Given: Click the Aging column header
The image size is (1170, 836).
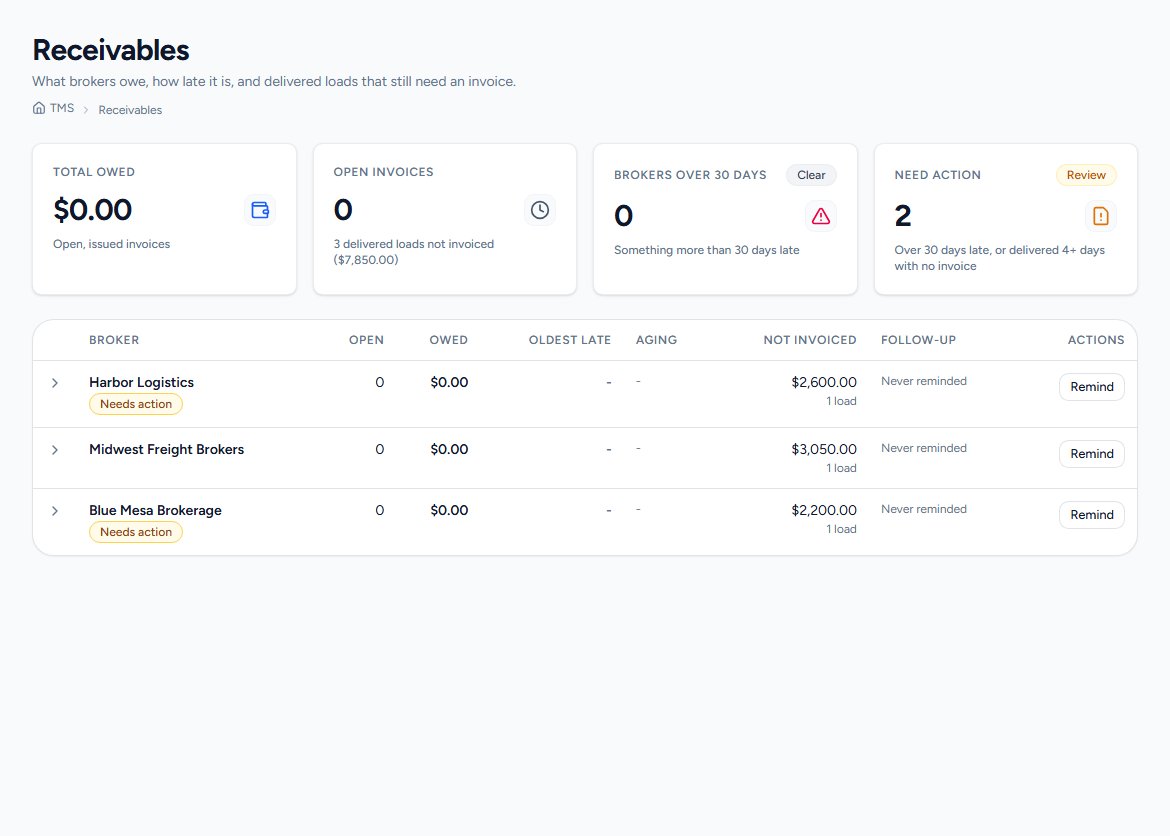Looking at the screenshot, I should (657, 340).
